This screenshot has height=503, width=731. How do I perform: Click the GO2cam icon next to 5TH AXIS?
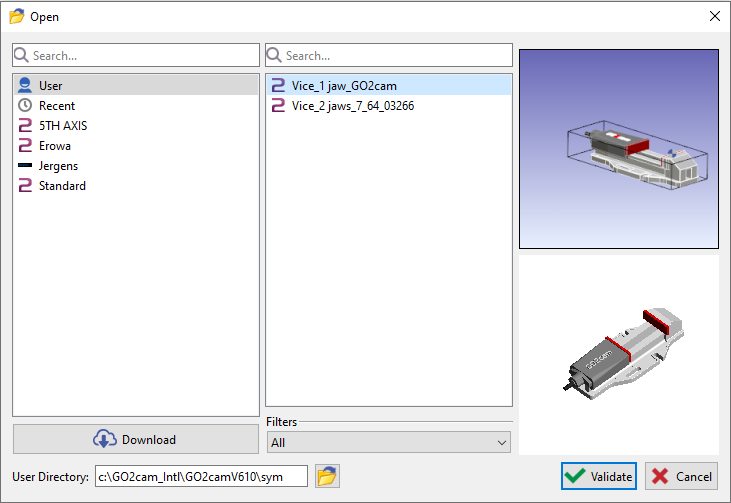pos(25,126)
